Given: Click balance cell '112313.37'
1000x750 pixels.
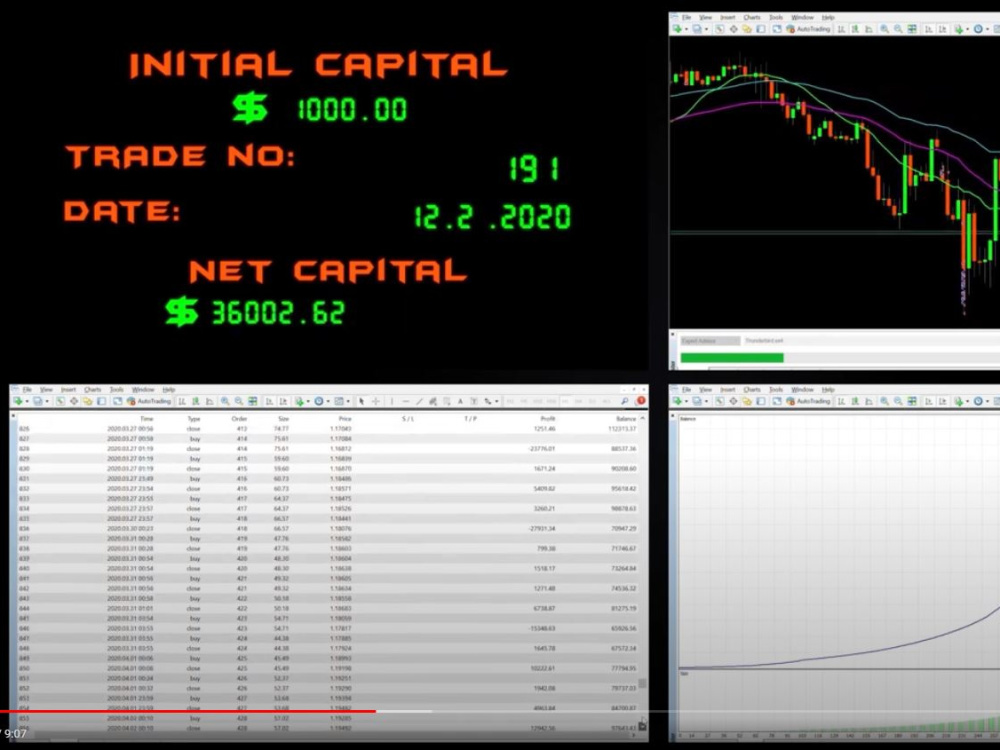Looking at the screenshot, I should [622, 429].
